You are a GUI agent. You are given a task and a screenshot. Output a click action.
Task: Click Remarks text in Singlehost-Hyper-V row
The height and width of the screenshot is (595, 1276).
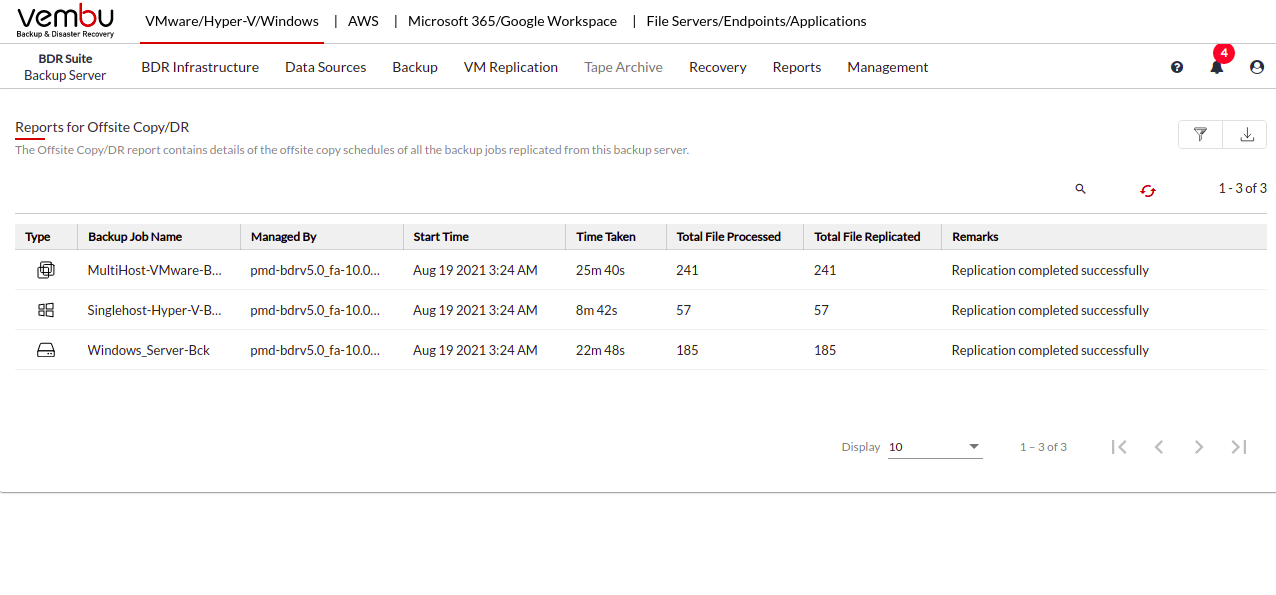[x=1050, y=310]
